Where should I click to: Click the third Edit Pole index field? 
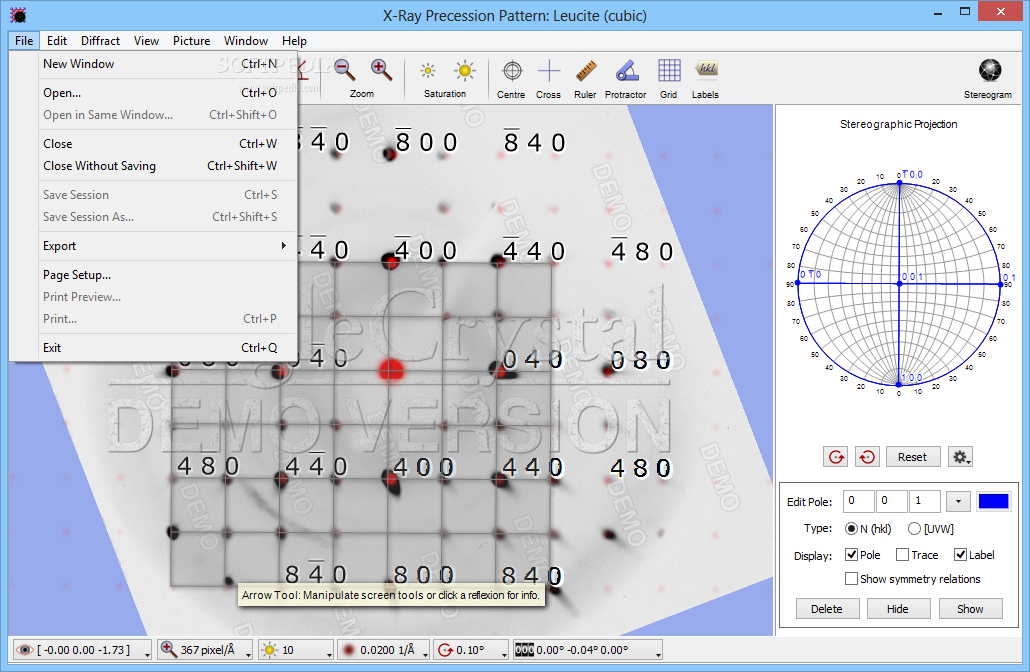click(x=925, y=501)
